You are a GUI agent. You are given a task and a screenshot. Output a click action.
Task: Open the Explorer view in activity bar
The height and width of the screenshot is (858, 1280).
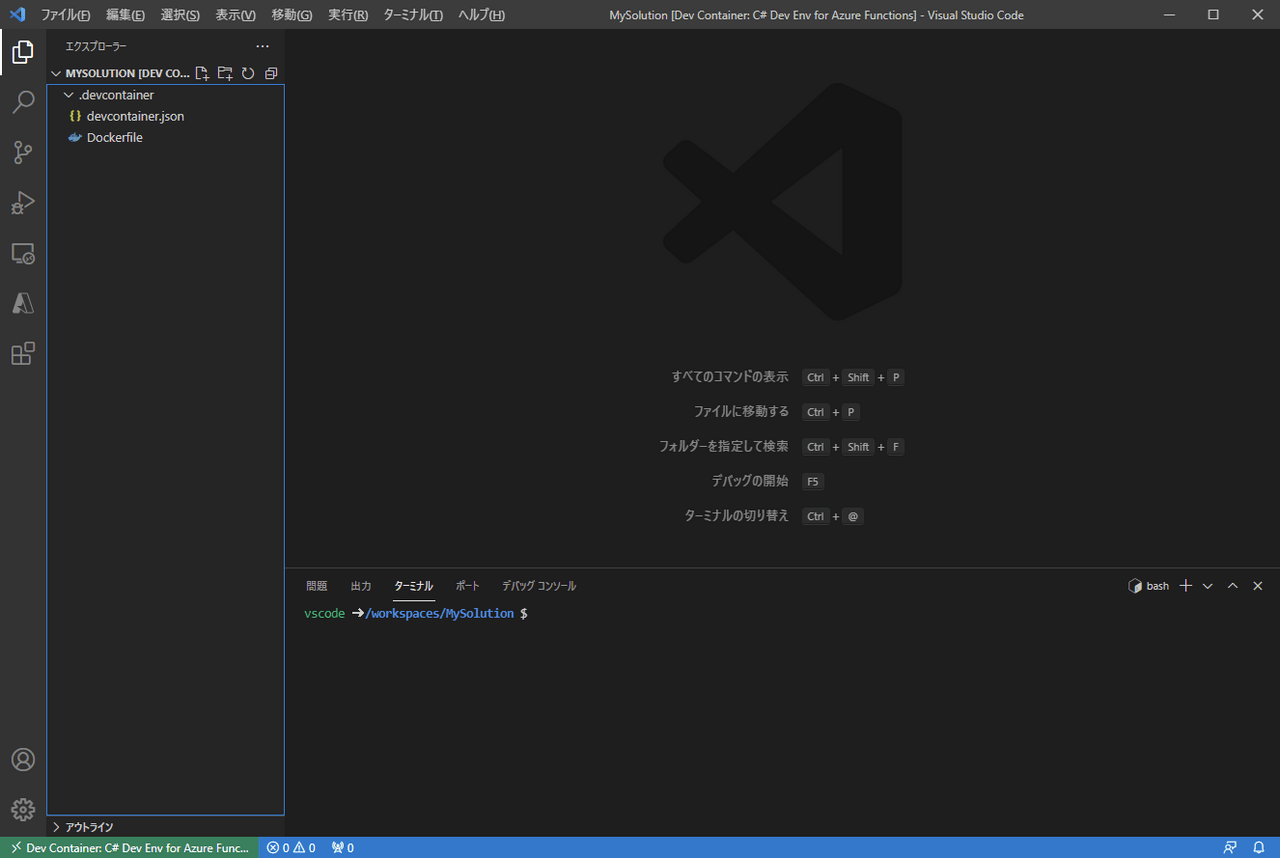pos(23,52)
